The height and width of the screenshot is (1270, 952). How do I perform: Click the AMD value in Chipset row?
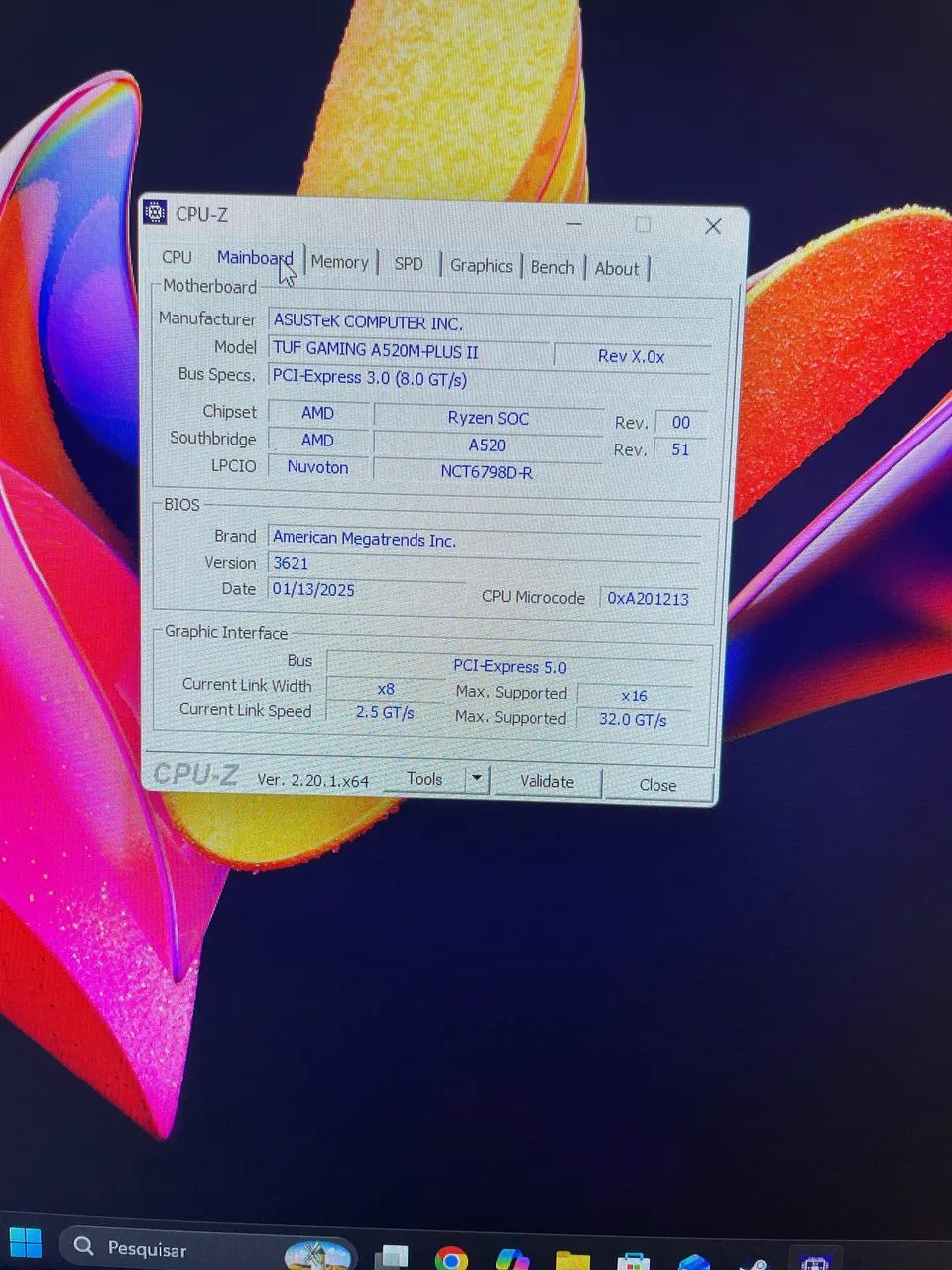[x=317, y=413]
